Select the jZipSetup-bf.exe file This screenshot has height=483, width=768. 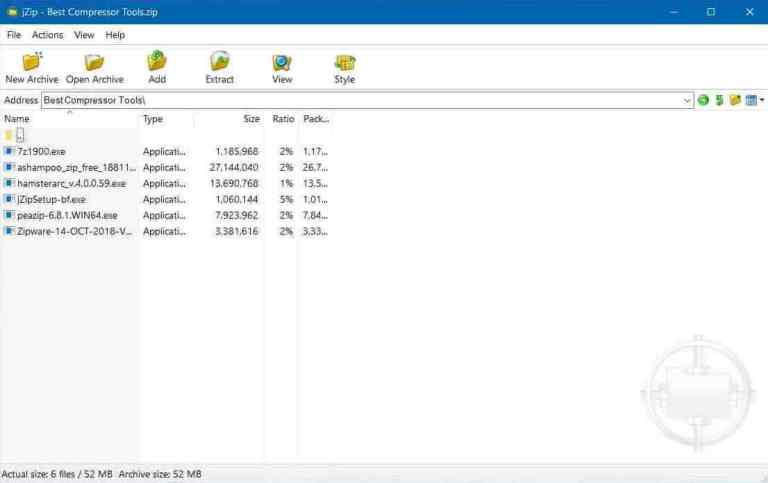pos(51,199)
